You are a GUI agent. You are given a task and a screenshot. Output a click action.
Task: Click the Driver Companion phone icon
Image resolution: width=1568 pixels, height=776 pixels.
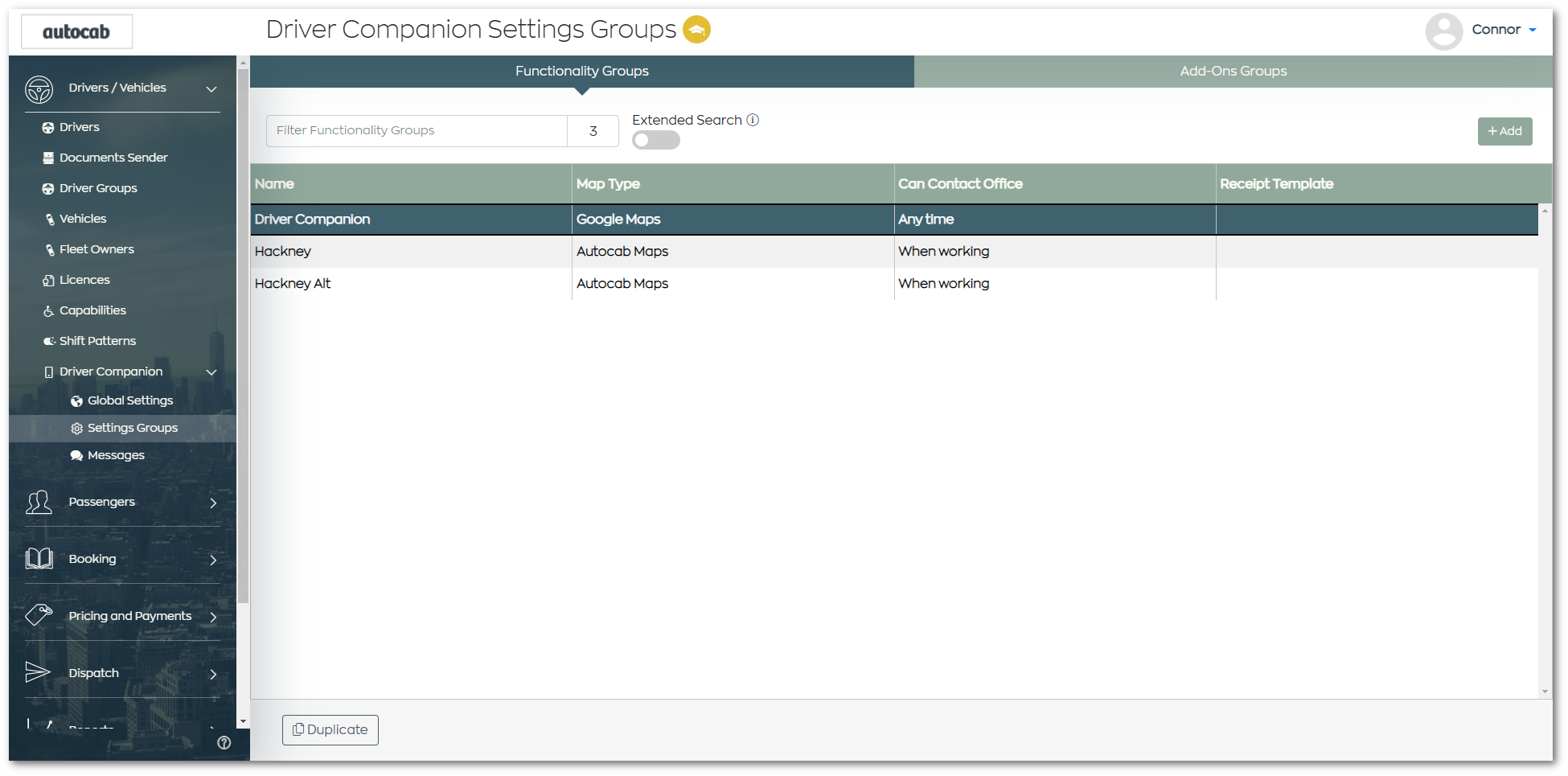click(49, 372)
